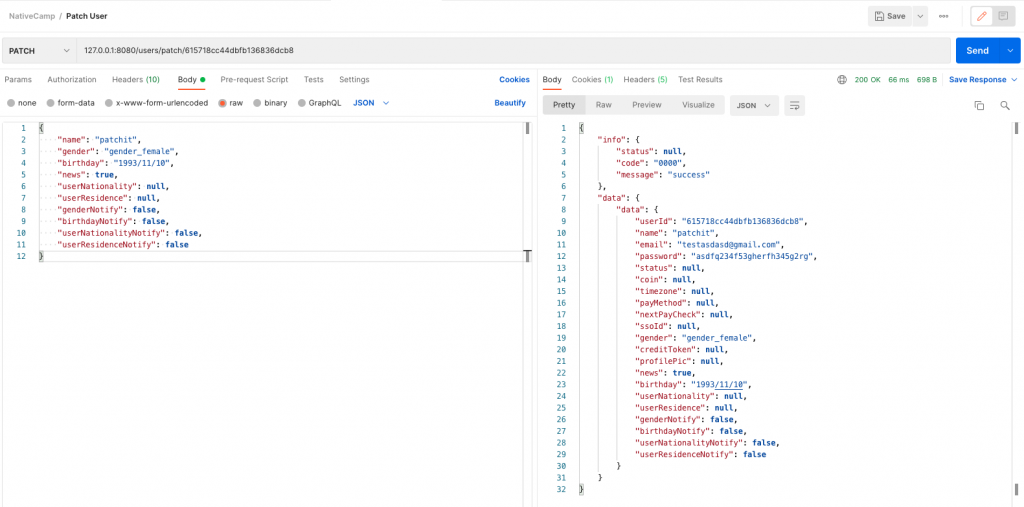1024x507 pixels.
Task: Click the "password" line in the response
Action: [x=726, y=256]
